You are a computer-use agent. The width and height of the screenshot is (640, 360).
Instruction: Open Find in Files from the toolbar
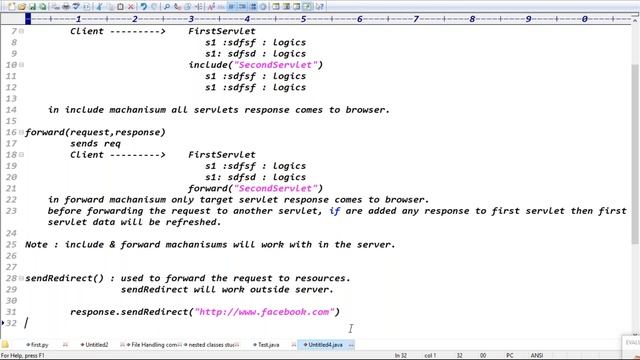187,7
